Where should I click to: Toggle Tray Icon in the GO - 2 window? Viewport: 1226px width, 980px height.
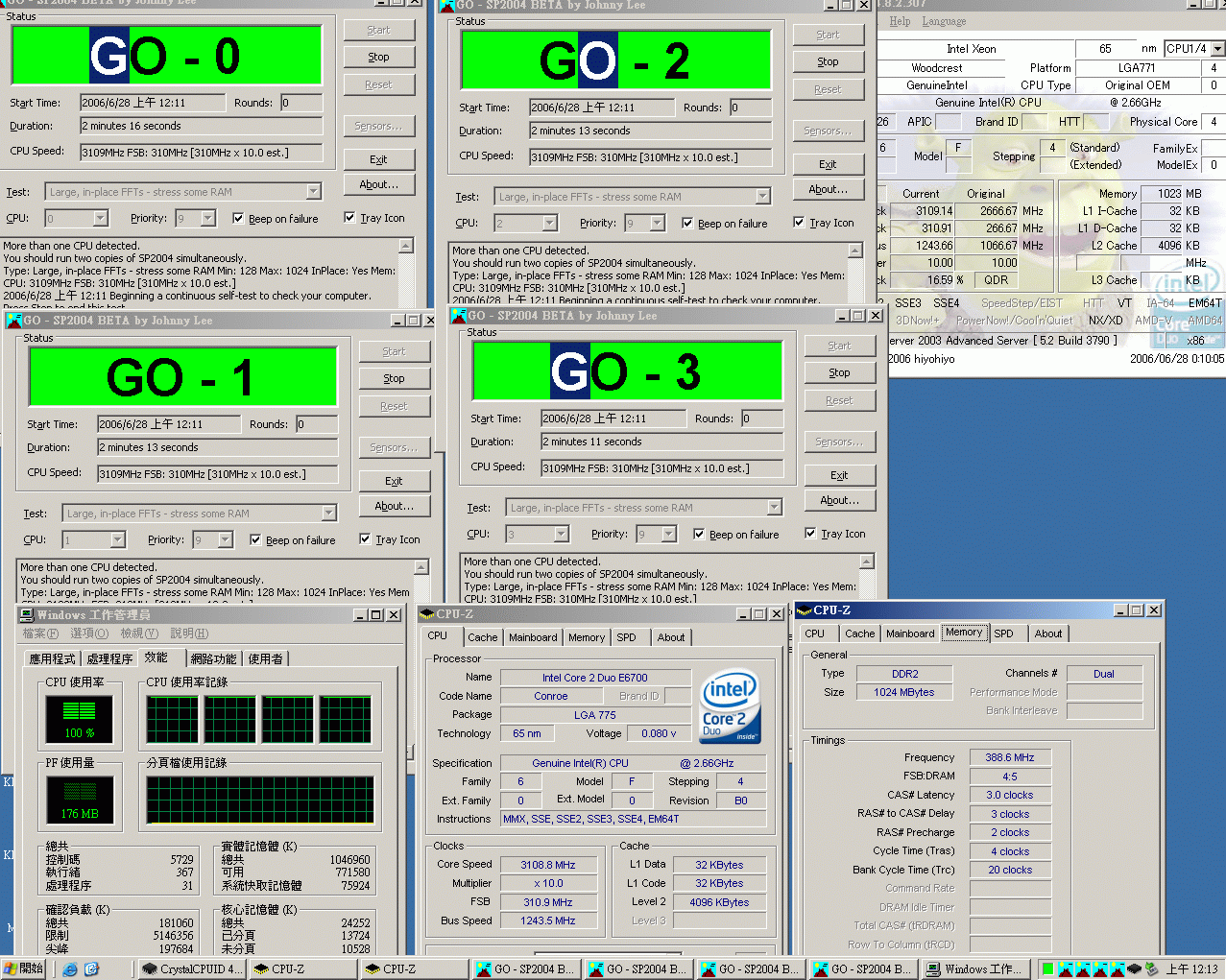[x=799, y=223]
